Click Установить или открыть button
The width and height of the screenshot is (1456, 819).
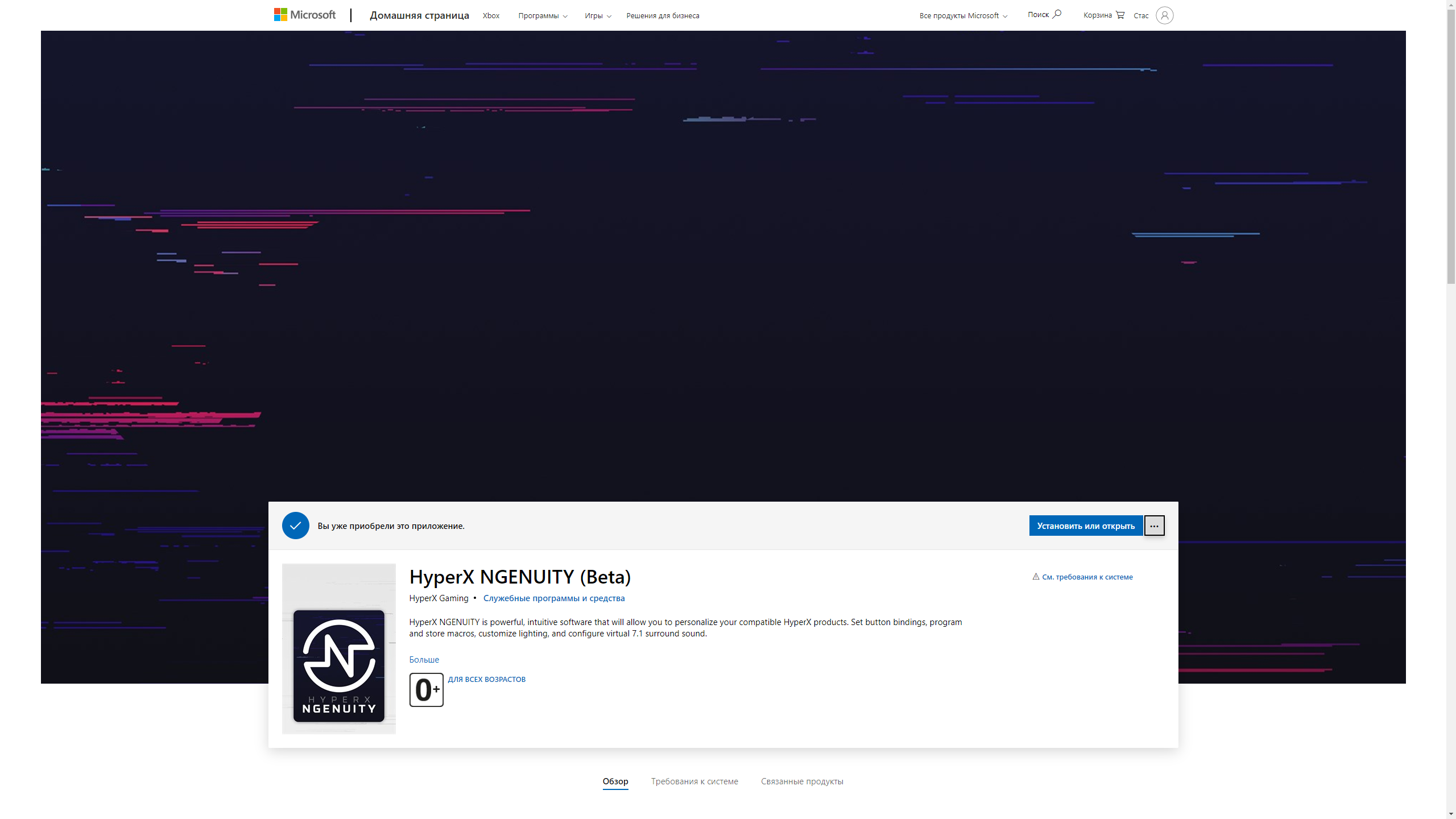(x=1086, y=526)
